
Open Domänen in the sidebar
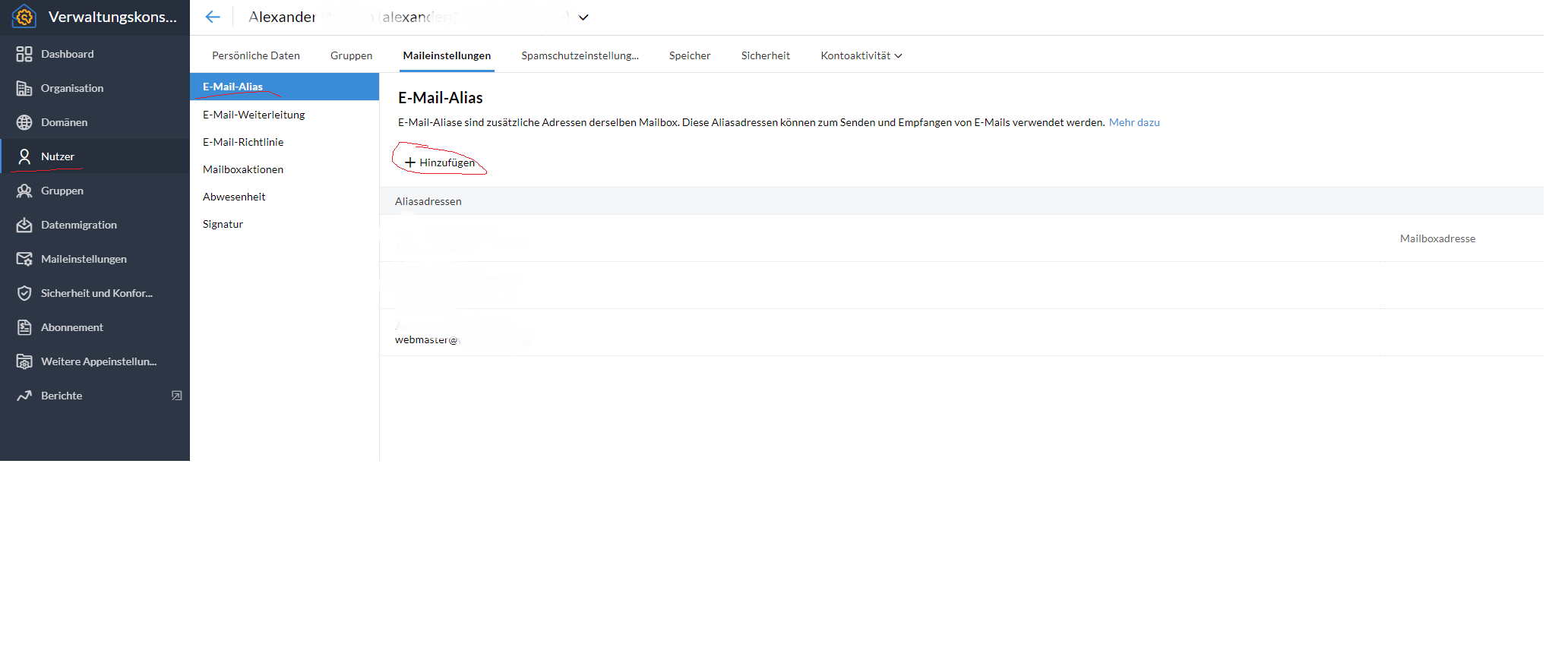point(95,122)
